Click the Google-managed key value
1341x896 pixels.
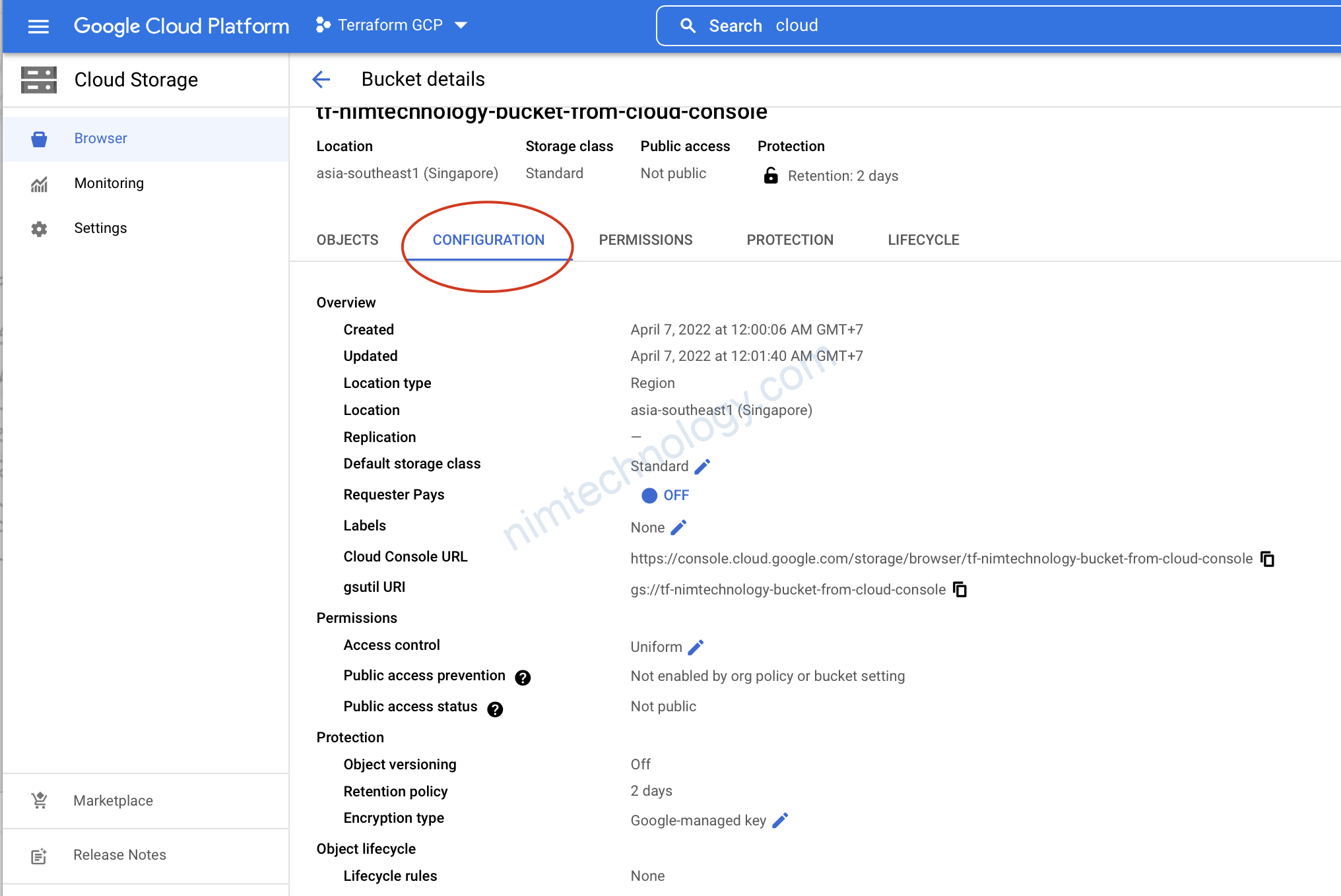tap(698, 821)
